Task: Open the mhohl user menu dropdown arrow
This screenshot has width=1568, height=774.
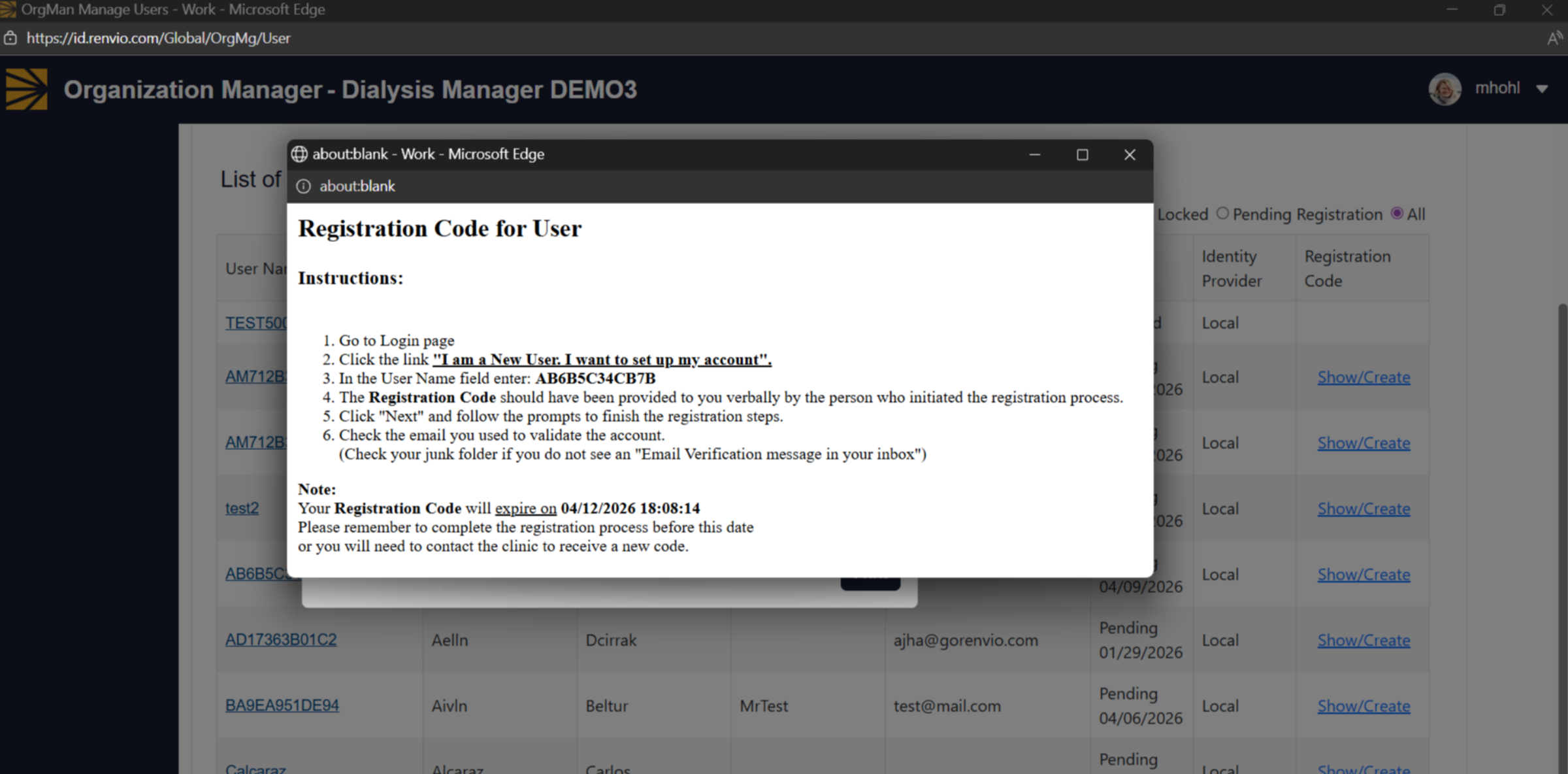Action: 1543,89
